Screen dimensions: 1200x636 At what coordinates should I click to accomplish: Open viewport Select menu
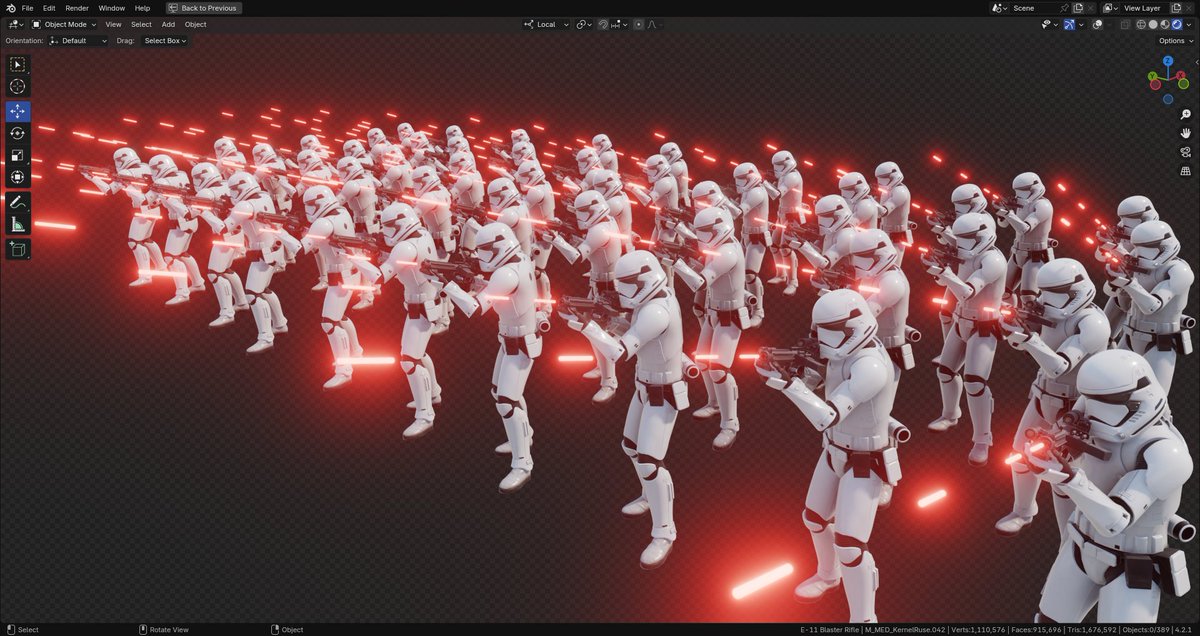pos(142,24)
